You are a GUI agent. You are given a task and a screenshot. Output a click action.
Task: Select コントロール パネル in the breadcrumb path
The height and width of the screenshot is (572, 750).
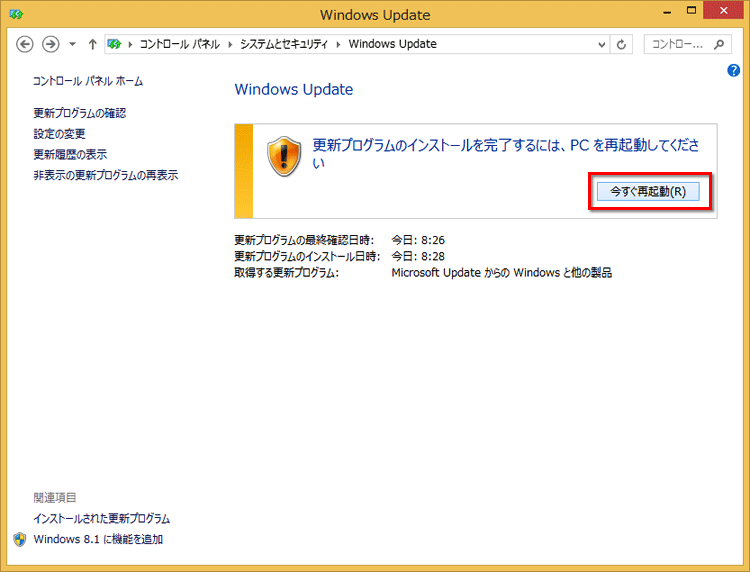[x=182, y=44]
